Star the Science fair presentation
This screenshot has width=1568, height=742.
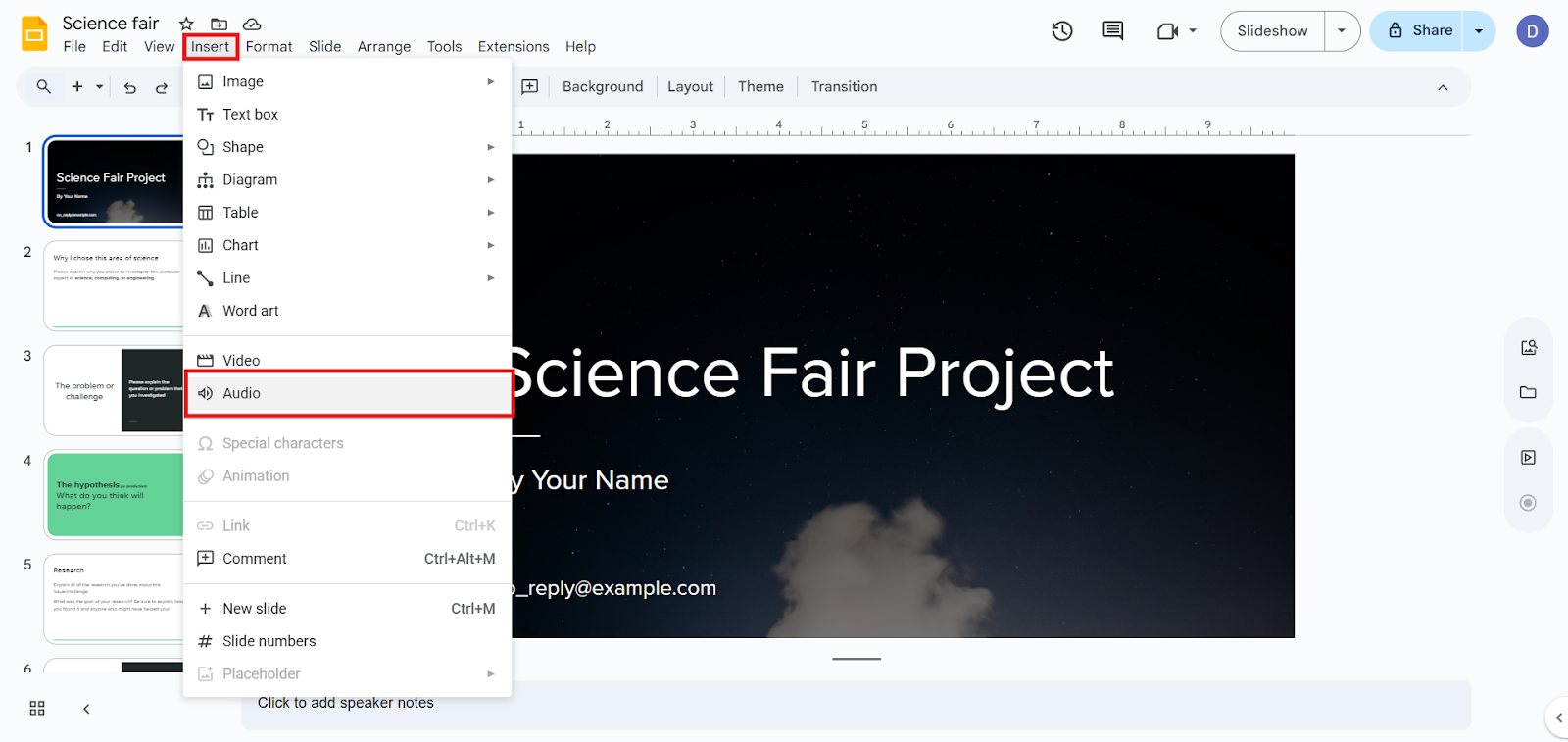click(186, 24)
